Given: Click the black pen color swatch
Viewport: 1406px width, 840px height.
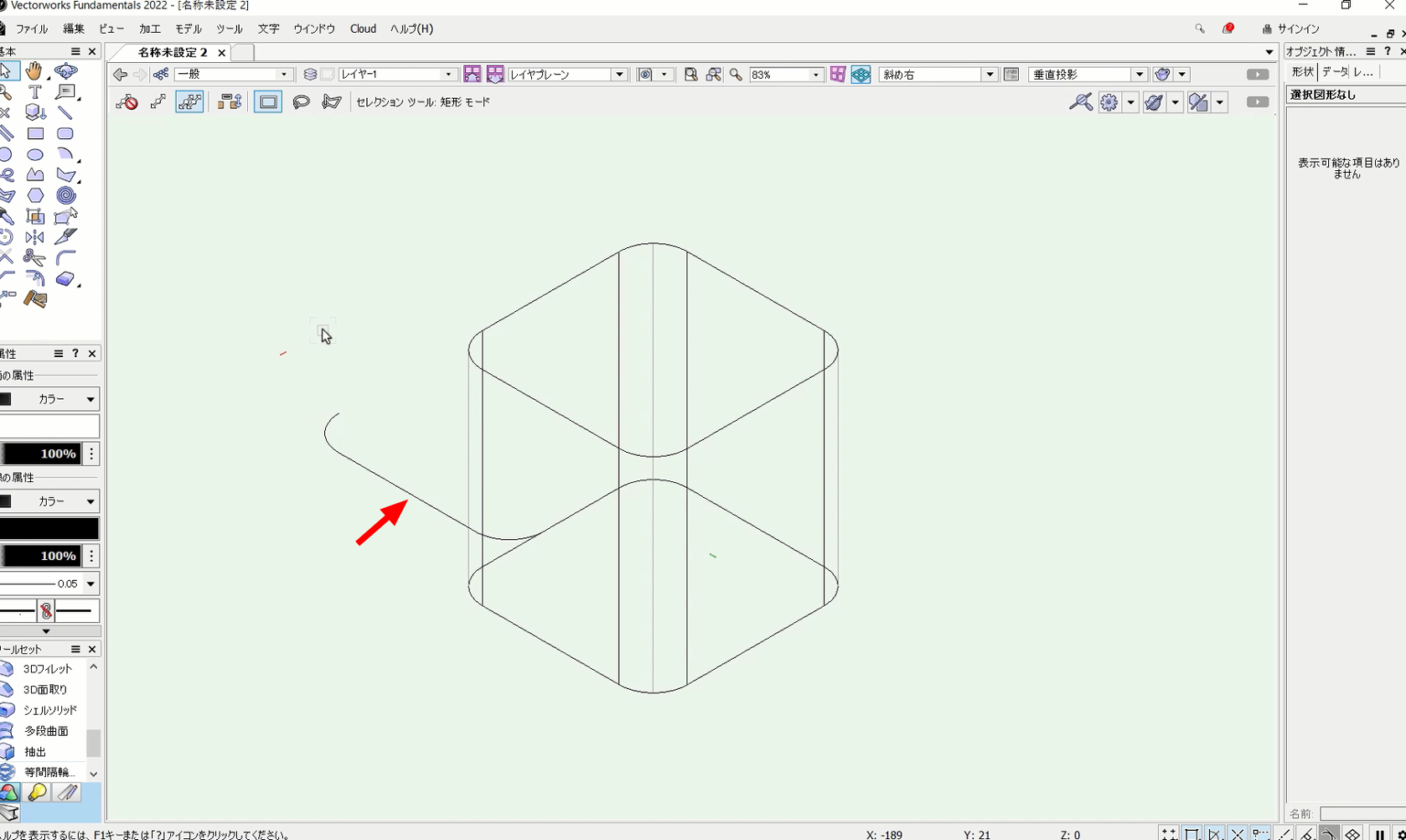Looking at the screenshot, I should tap(49, 529).
